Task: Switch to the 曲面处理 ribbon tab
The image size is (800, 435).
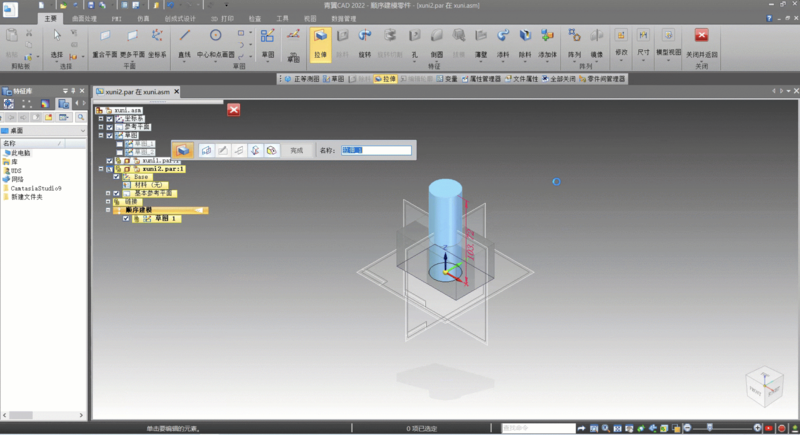Action: pos(84,18)
